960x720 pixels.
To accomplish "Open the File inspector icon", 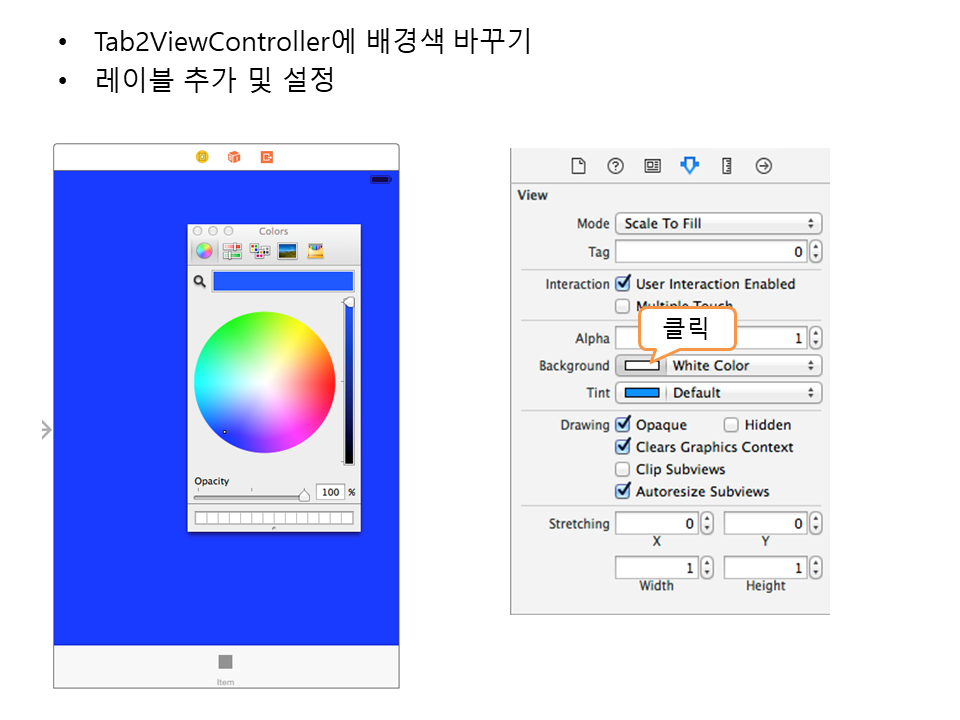I will 578,166.
